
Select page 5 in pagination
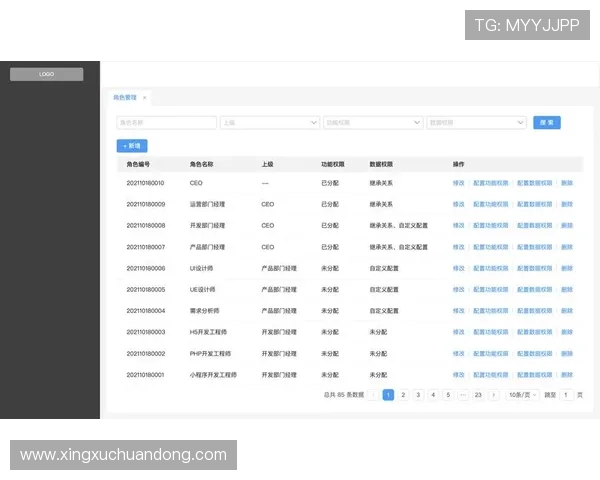click(448, 395)
